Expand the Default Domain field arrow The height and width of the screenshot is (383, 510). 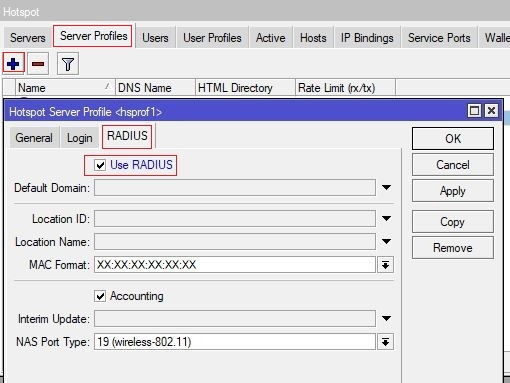coord(386,188)
